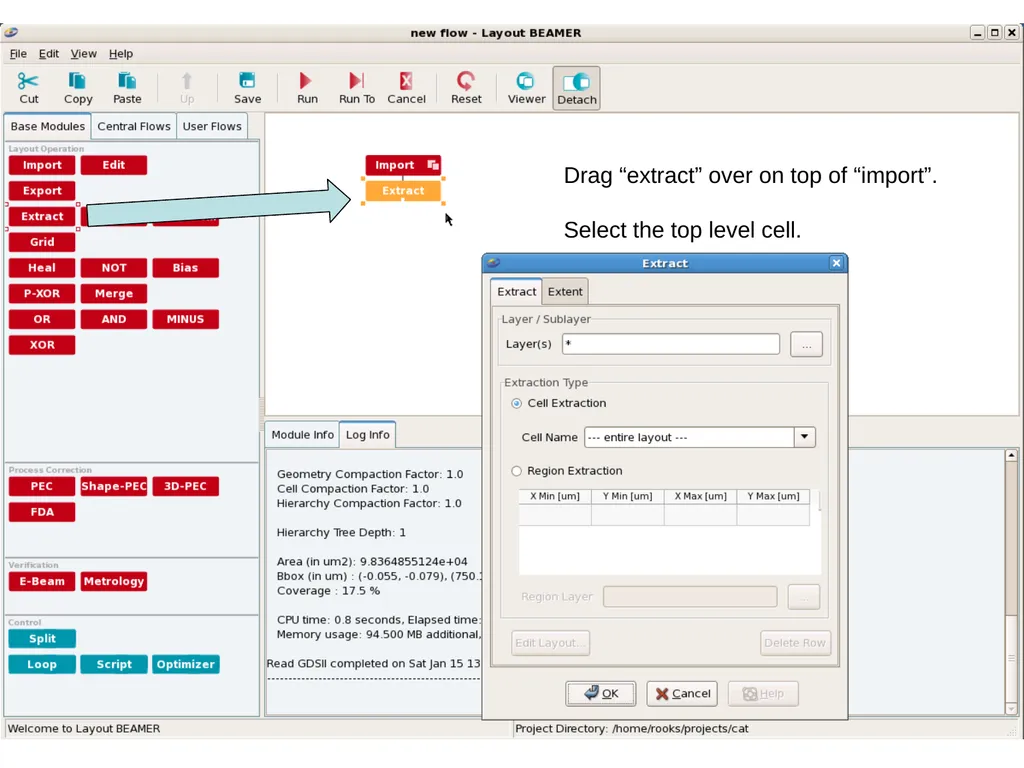Select the Optimizer control module
1024x768 pixels.
(x=185, y=664)
